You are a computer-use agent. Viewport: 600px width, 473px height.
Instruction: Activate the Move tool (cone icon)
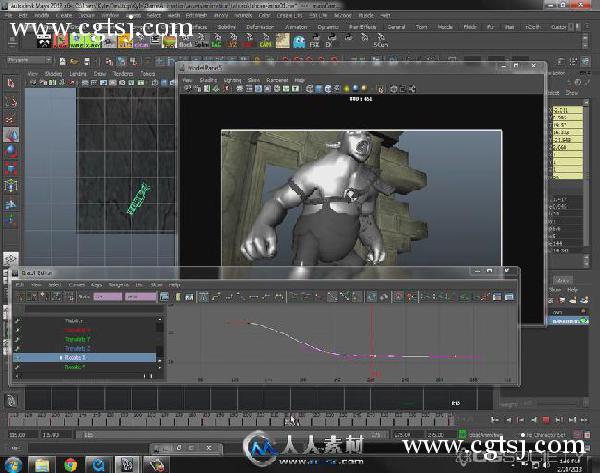tap(11, 135)
